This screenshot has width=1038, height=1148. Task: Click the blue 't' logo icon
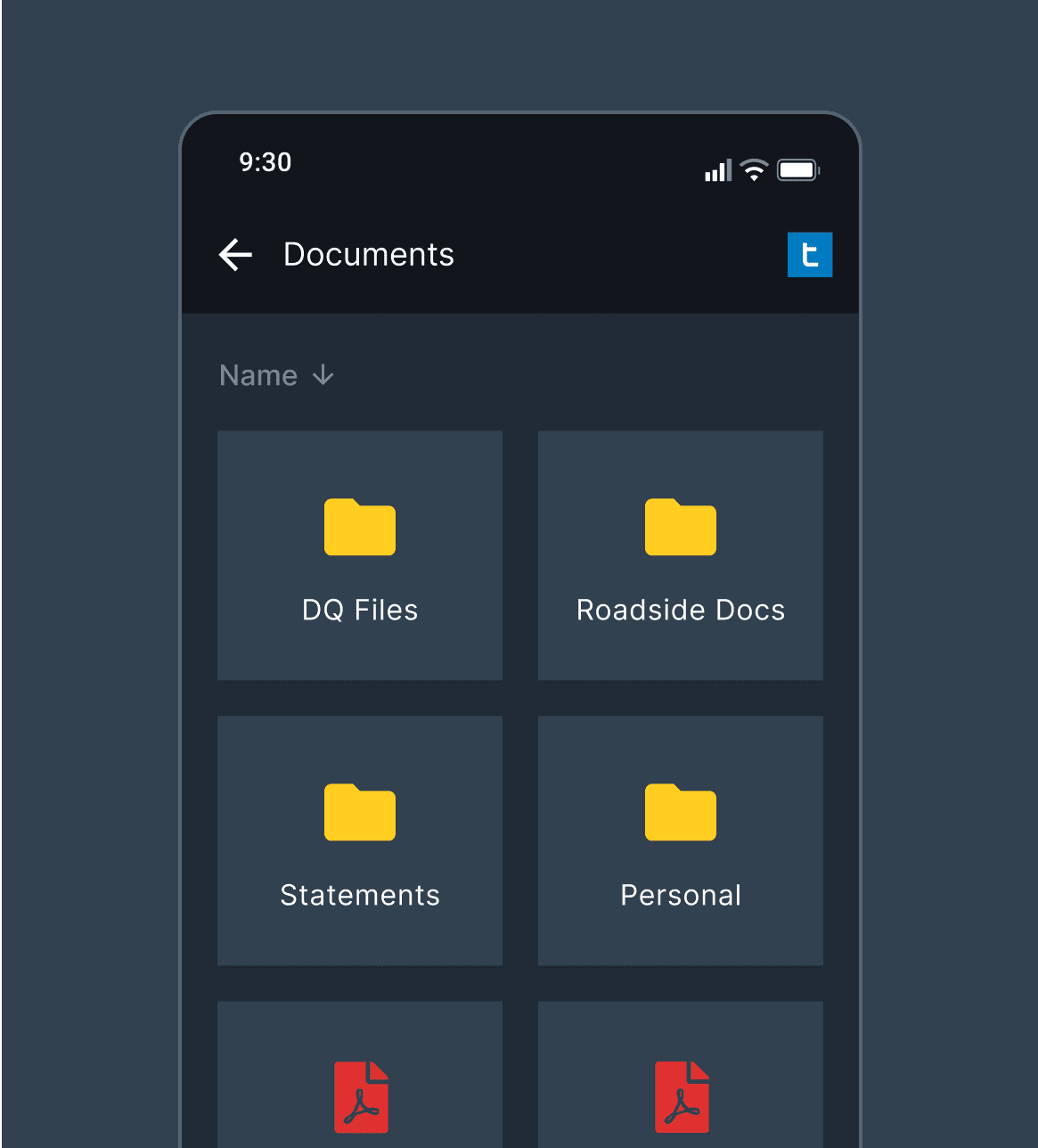[x=809, y=255]
